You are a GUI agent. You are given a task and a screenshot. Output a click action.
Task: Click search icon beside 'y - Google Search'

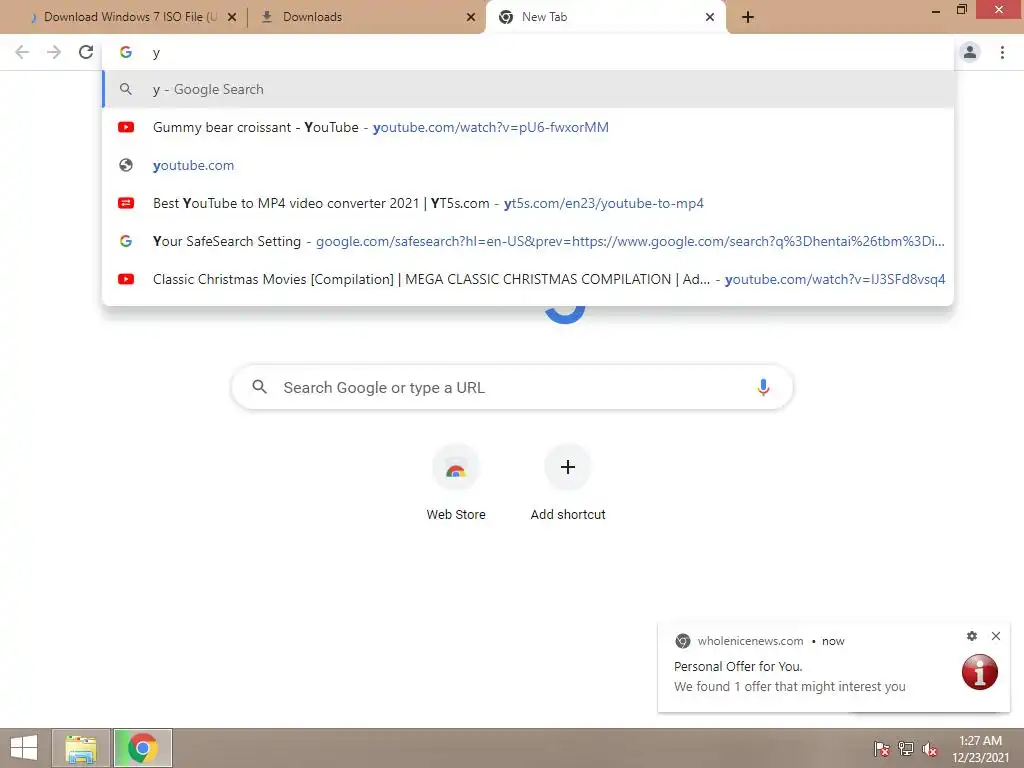click(126, 89)
